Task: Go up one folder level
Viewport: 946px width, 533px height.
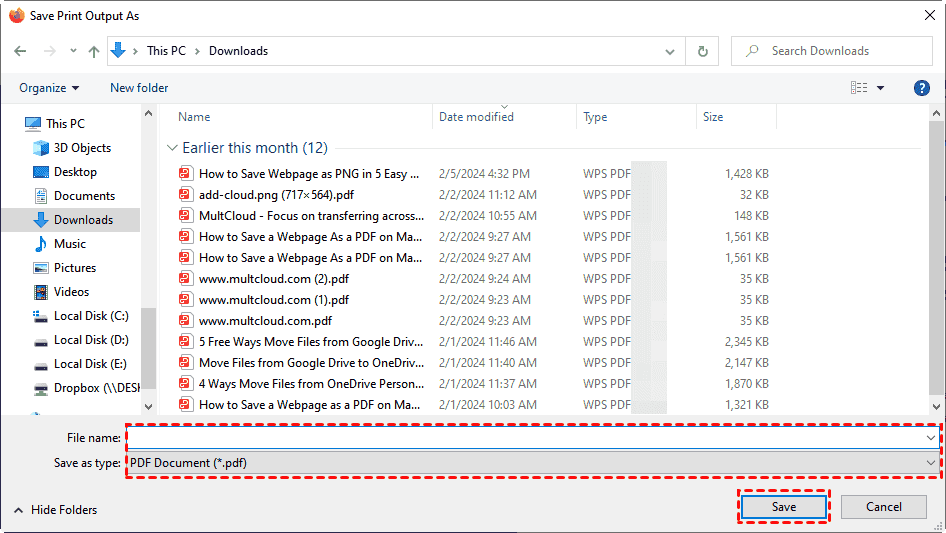Action: (x=94, y=51)
